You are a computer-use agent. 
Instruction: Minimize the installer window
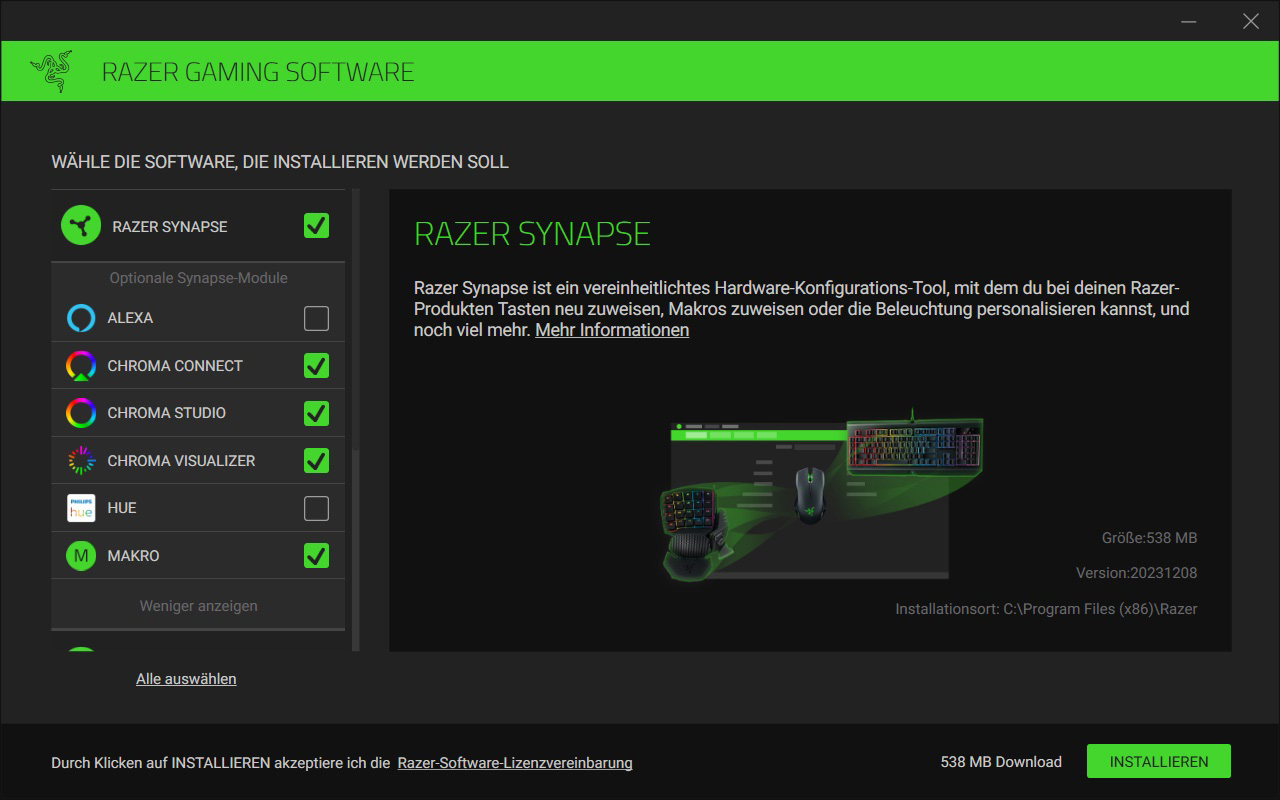click(x=1187, y=21)
